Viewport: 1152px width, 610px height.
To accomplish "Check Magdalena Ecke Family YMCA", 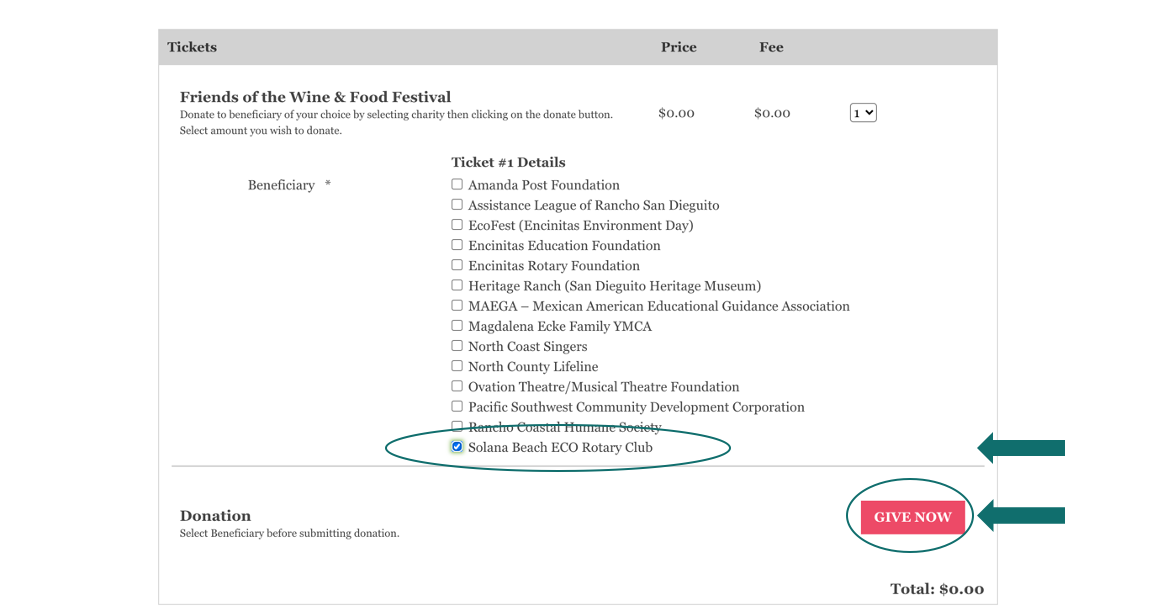I will click(x=457, y=326).
